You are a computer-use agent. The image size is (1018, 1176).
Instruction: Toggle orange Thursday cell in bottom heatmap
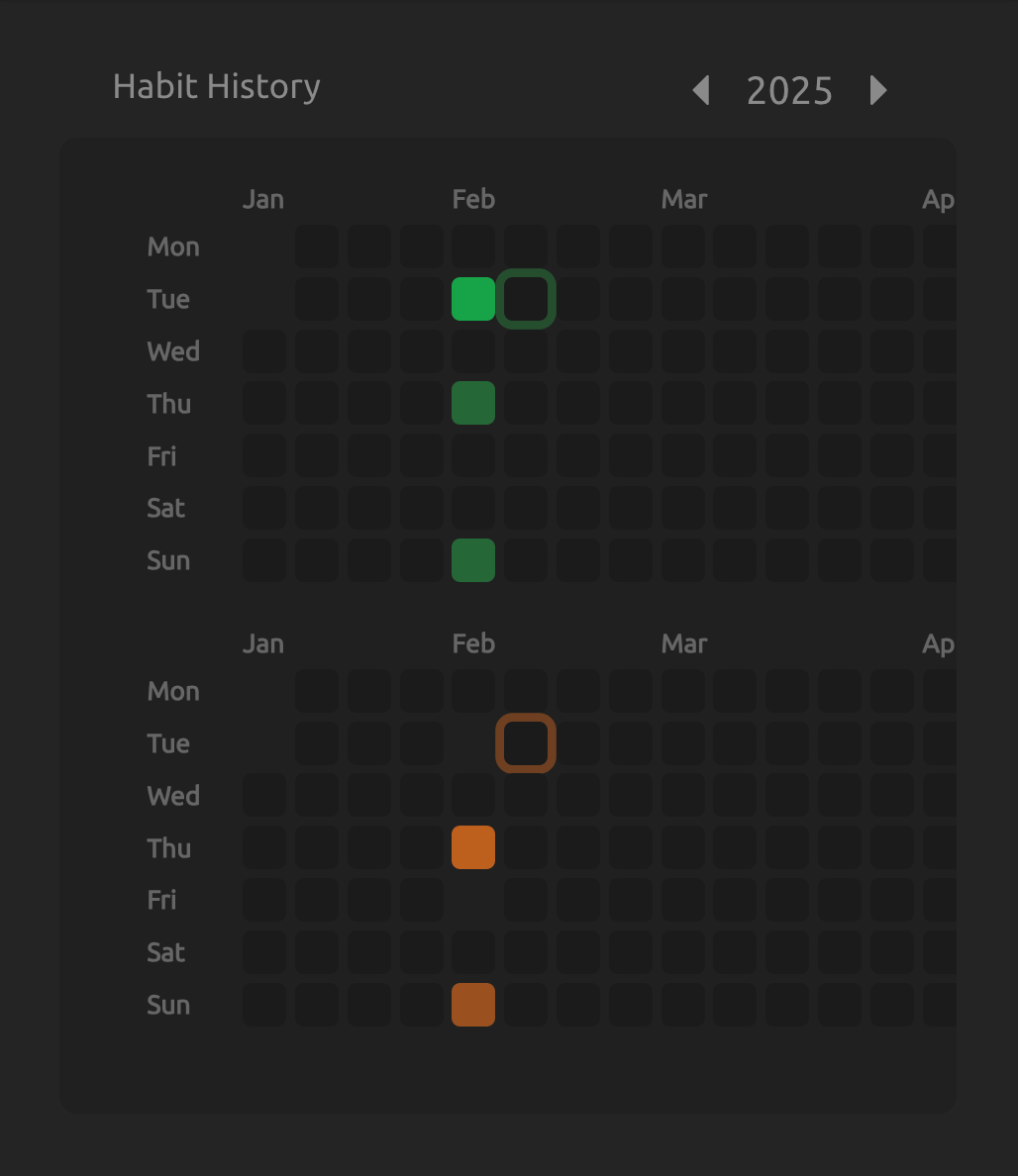pyautogui.click(x=473, y=847)
